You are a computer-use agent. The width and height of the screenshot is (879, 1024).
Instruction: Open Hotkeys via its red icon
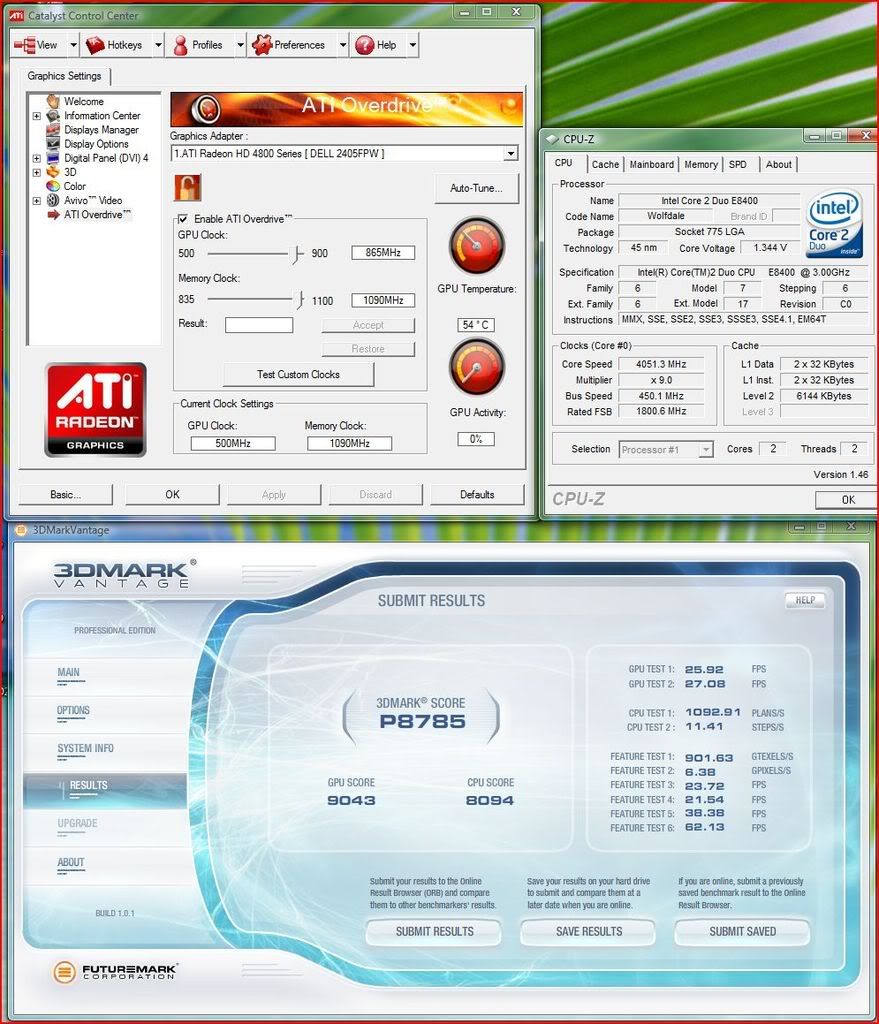point(96,45)
